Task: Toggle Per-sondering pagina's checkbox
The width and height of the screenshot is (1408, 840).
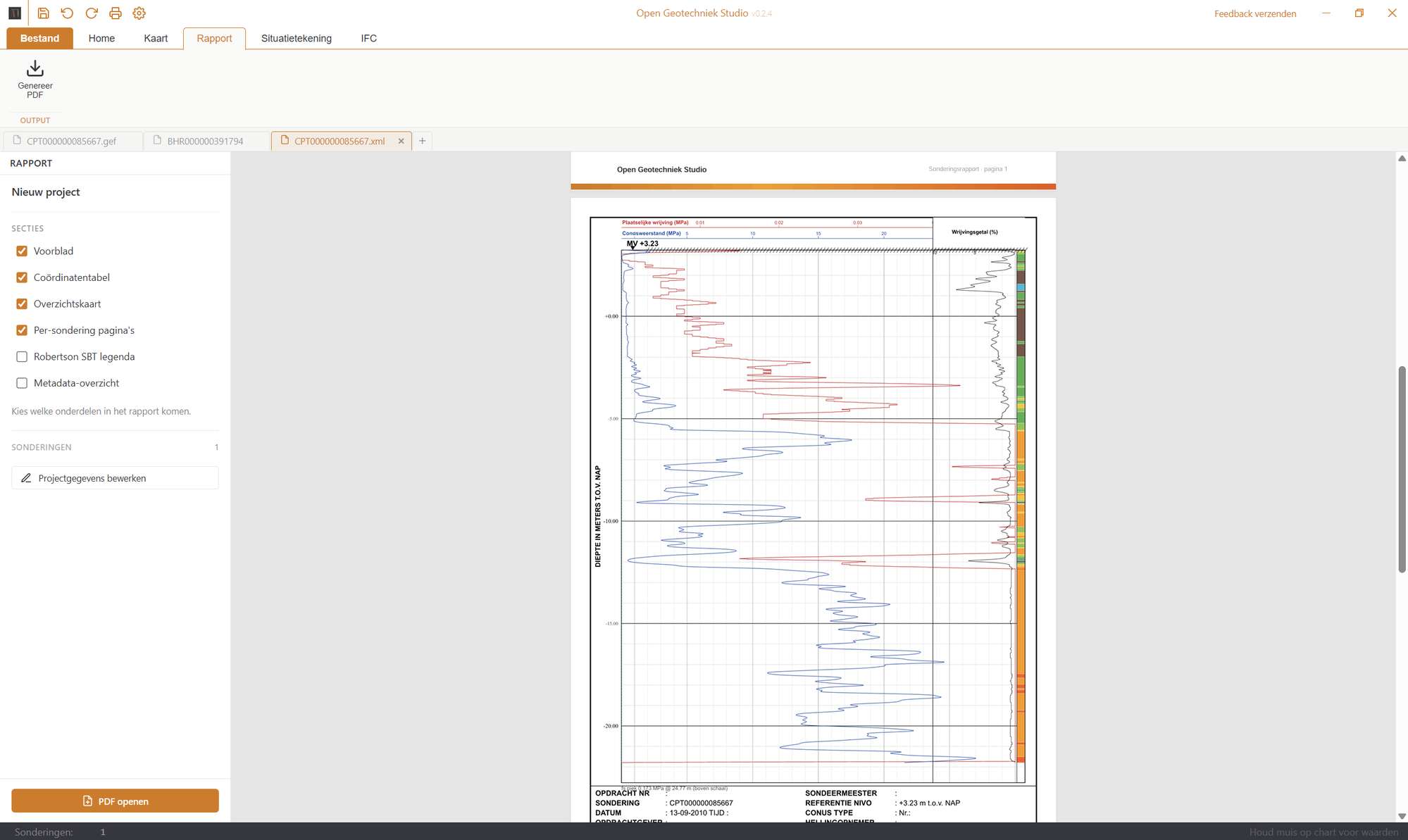Action: tap(22, 330)
